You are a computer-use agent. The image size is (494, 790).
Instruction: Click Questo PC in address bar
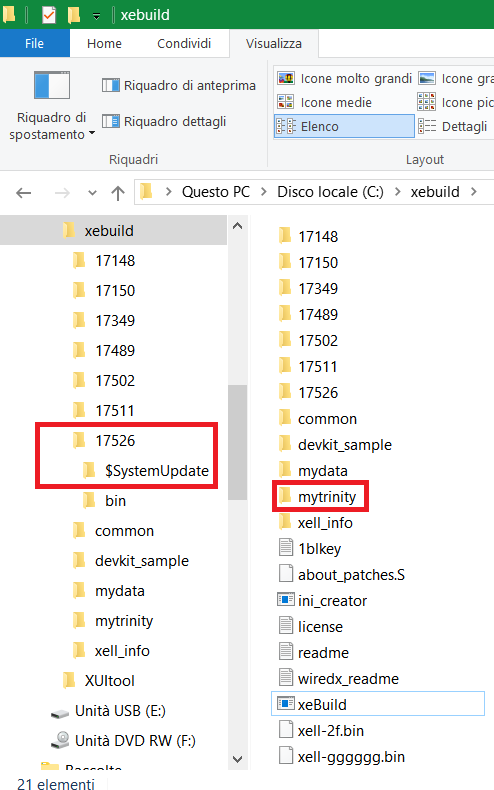(216, 192)
